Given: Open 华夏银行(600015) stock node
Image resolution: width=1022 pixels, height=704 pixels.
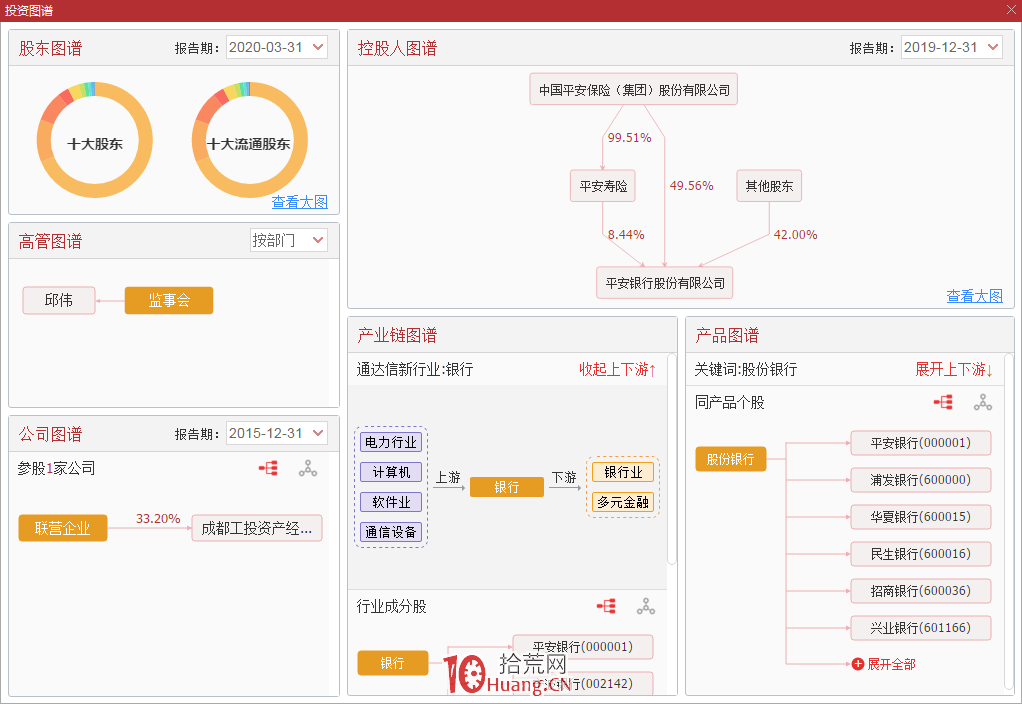Looking at the screenshot, I should (x=920, y=518).
